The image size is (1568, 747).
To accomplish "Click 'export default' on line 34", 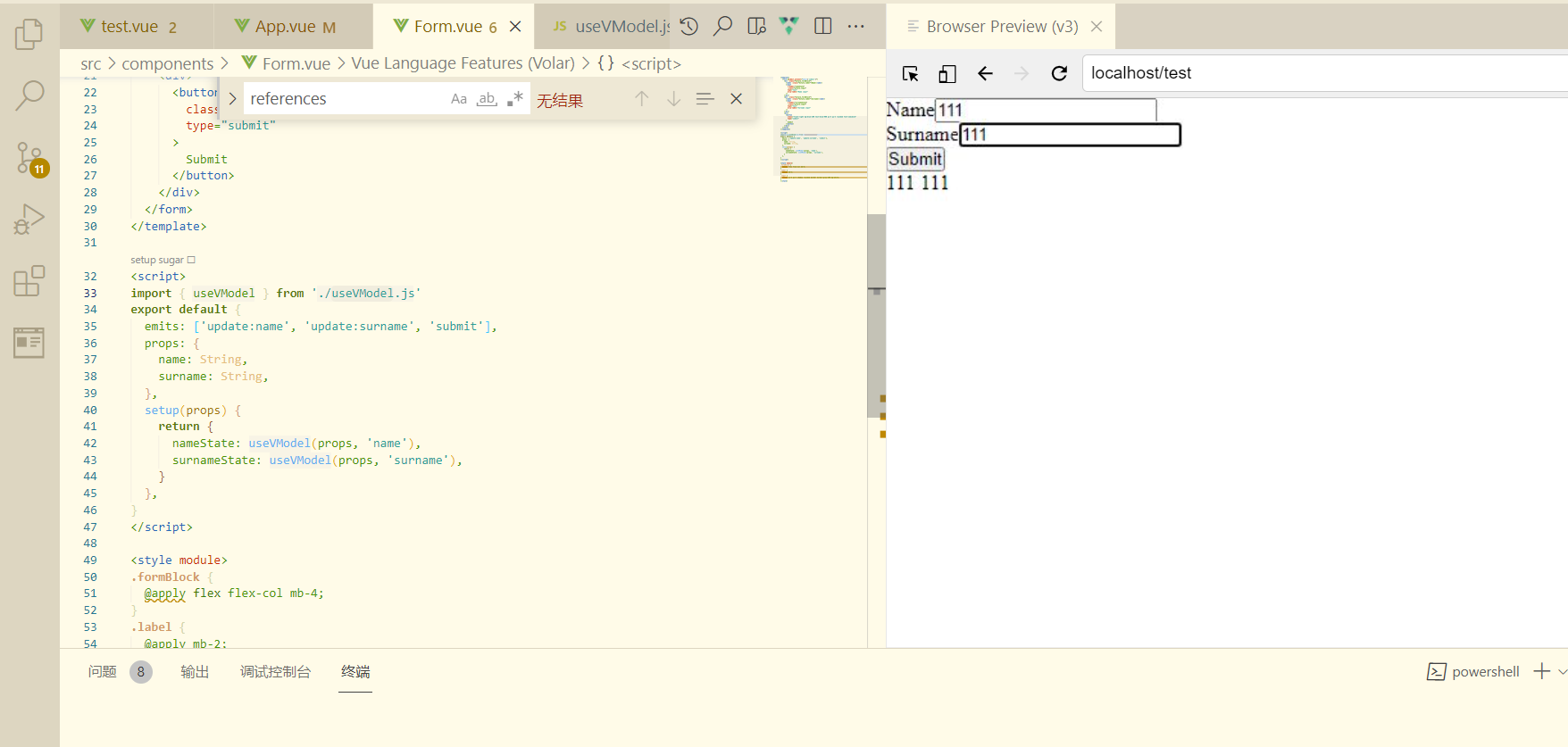I will point(179,310).
